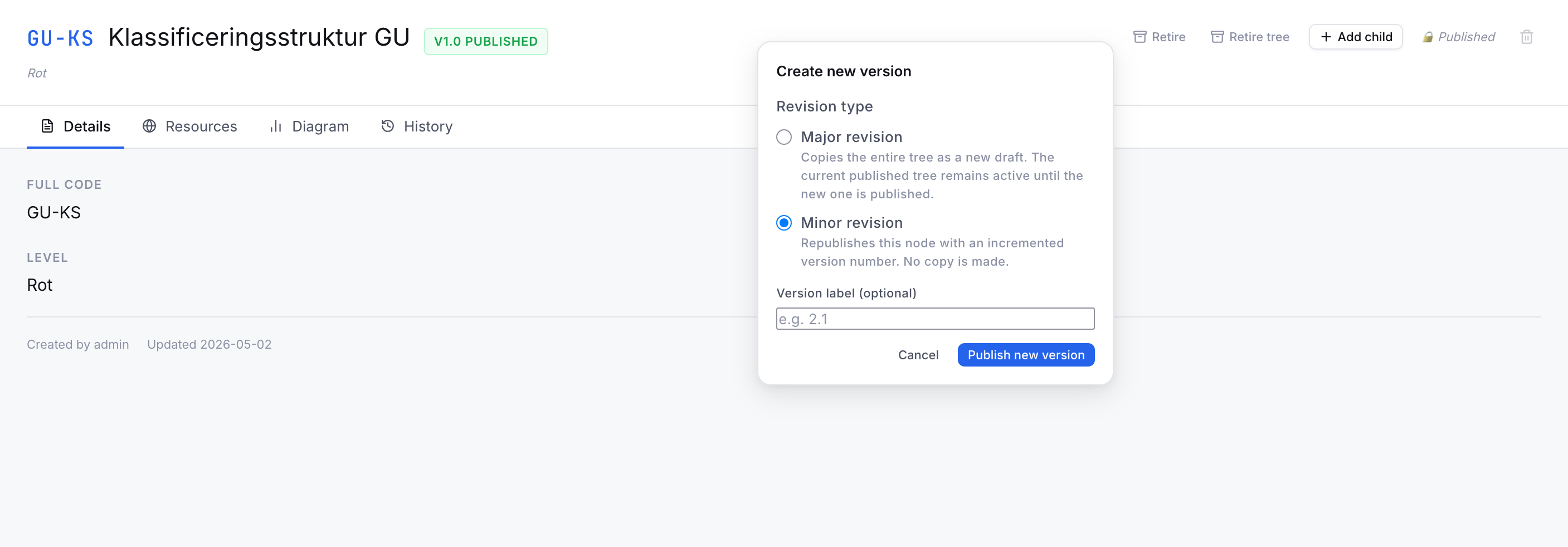1568x547 pixels.
Task: Click the lock icon beside Published
Action: 1428,38
